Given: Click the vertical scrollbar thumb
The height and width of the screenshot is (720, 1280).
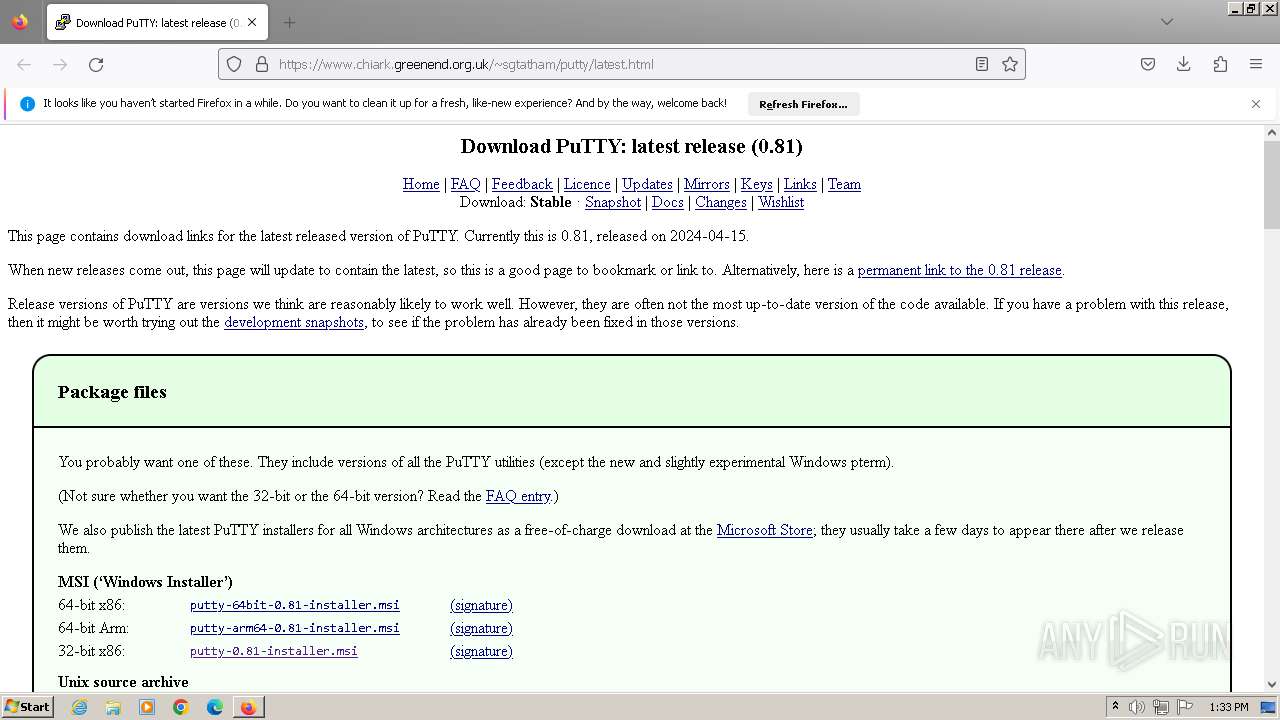Looking at the screenshot, I should (x=1272, y=185).
